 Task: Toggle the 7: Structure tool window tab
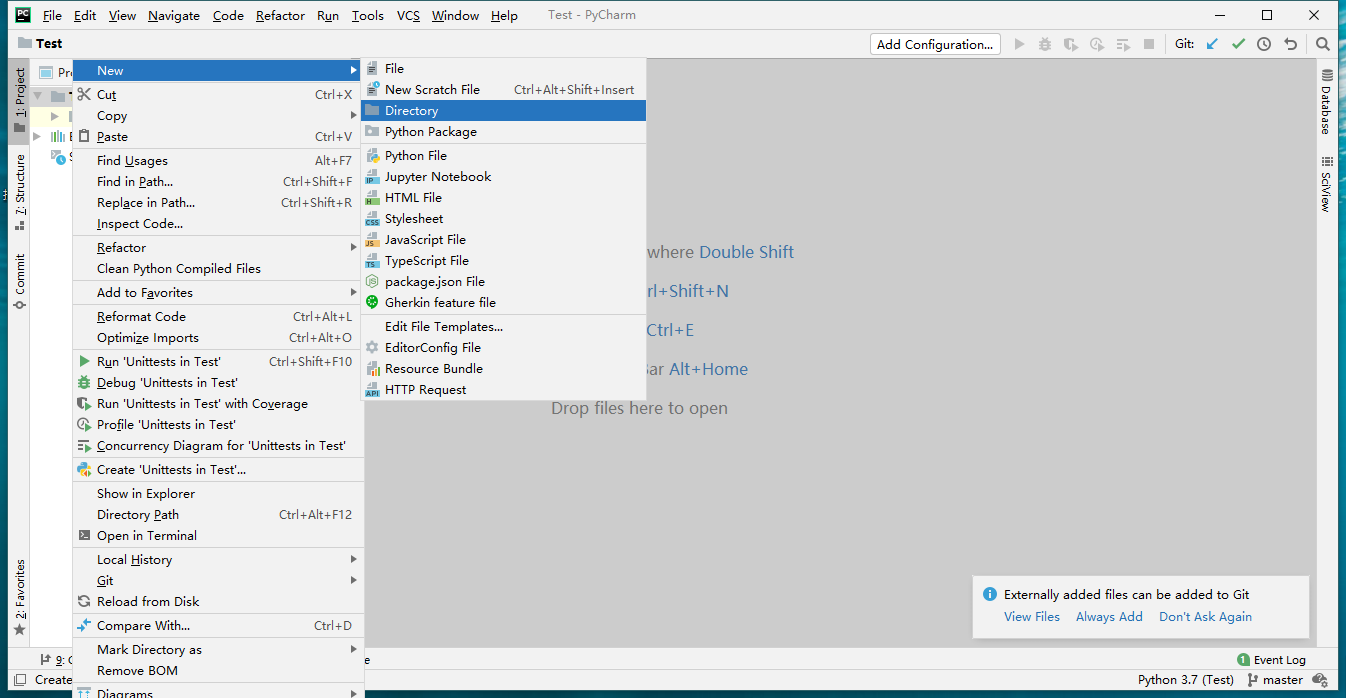tap(19, 193)
